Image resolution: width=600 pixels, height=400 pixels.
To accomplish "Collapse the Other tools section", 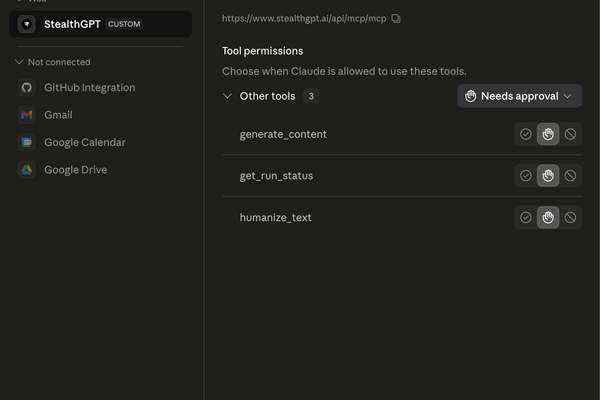I will (227, 96).
